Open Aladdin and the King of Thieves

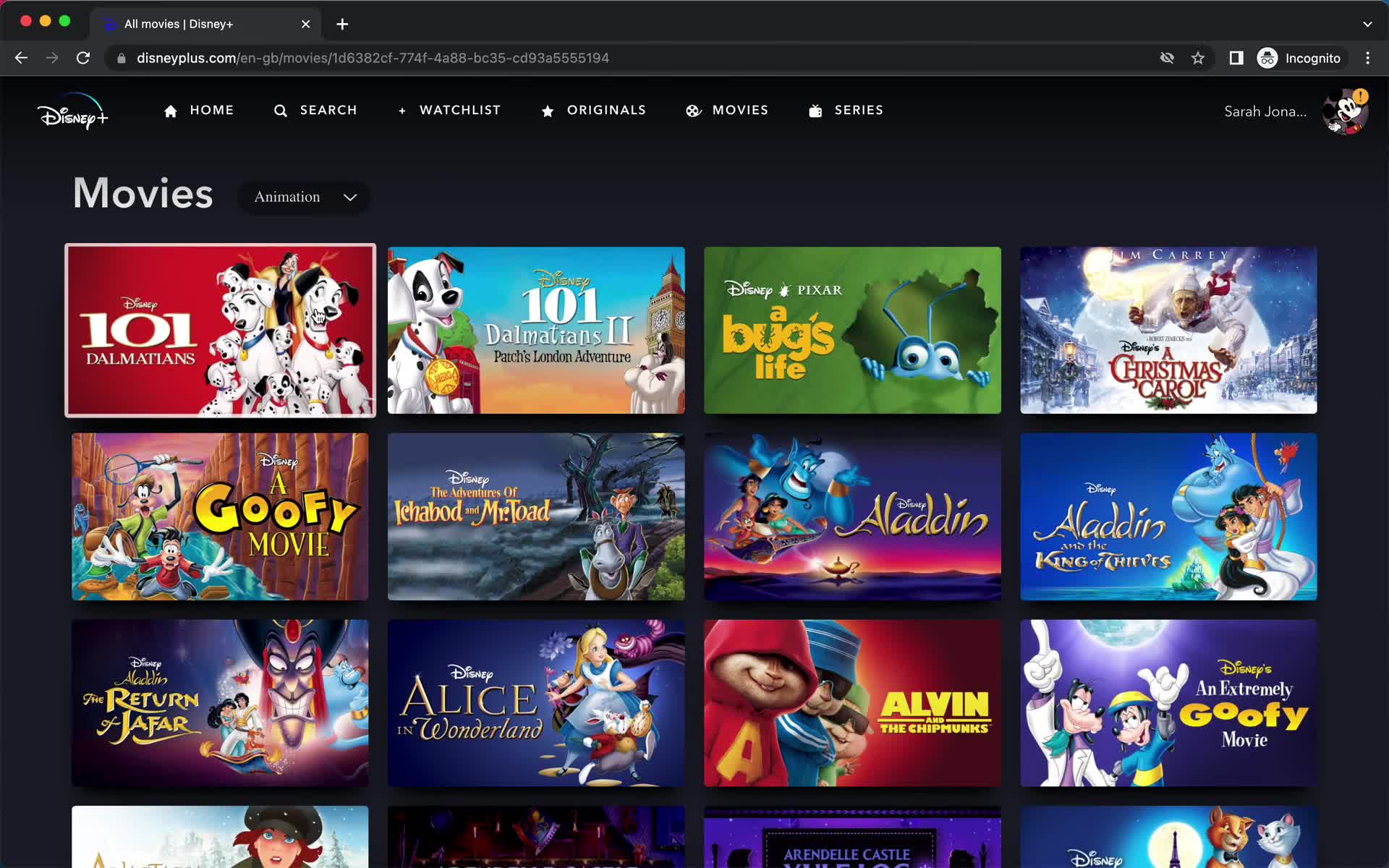[1168, 516]
